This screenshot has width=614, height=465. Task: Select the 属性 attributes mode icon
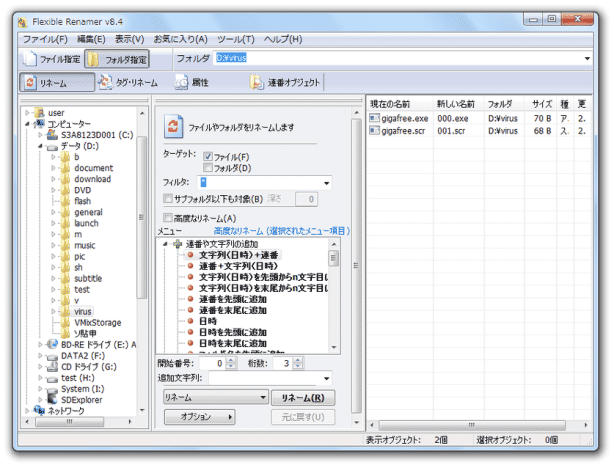181,83
